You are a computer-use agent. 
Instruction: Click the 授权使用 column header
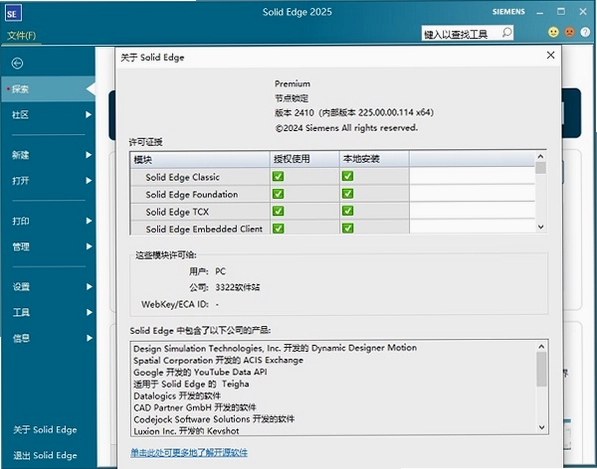[305, 159]
